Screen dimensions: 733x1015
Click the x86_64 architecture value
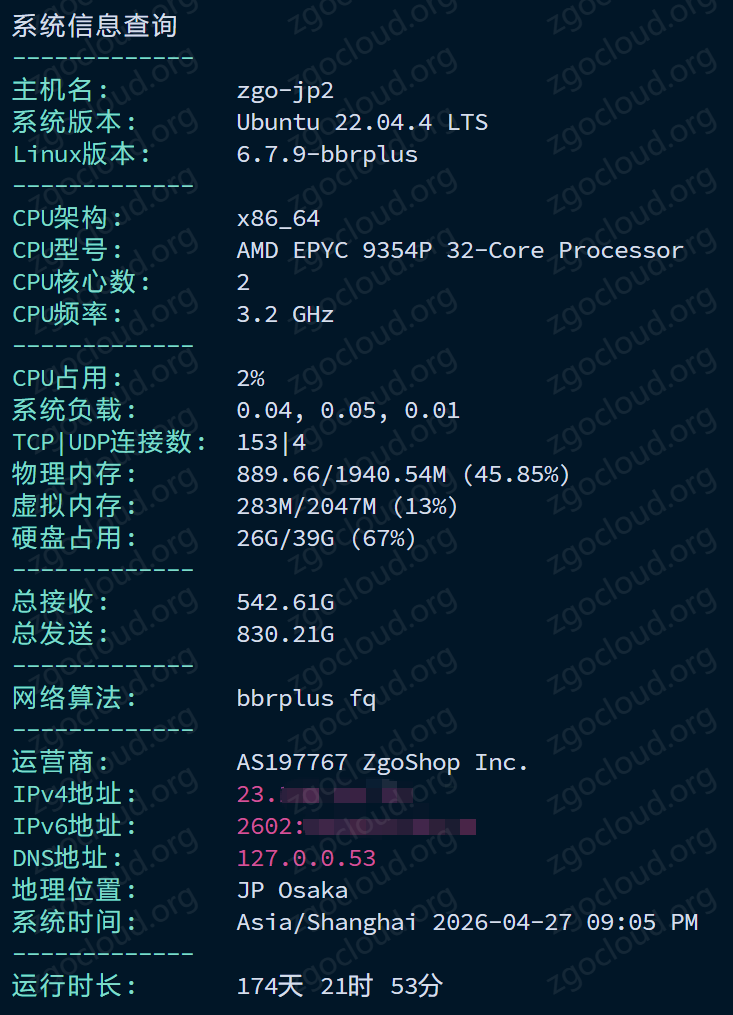point(278,219)
